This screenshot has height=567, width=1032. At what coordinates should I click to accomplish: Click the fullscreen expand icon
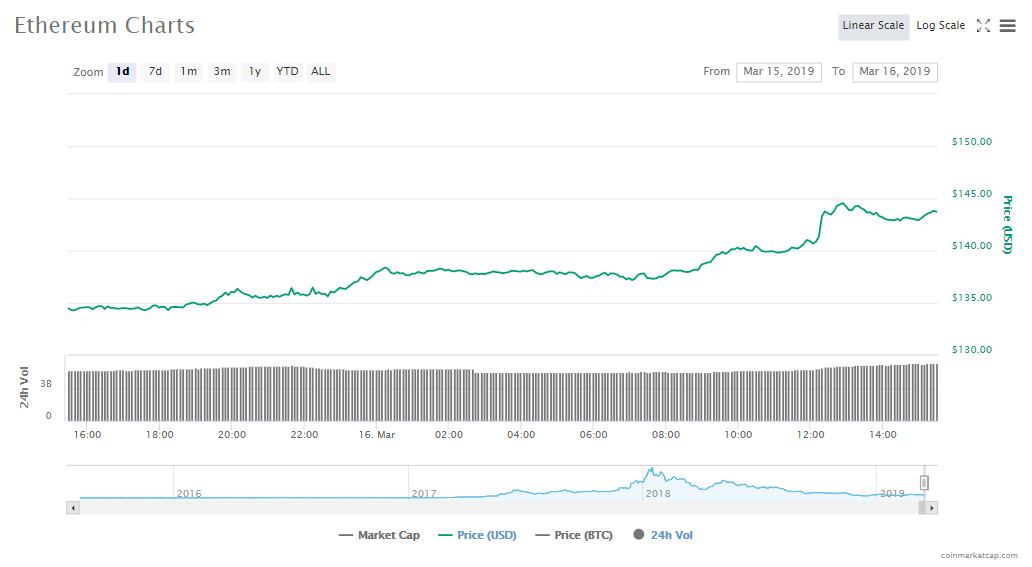coord(983,26)
